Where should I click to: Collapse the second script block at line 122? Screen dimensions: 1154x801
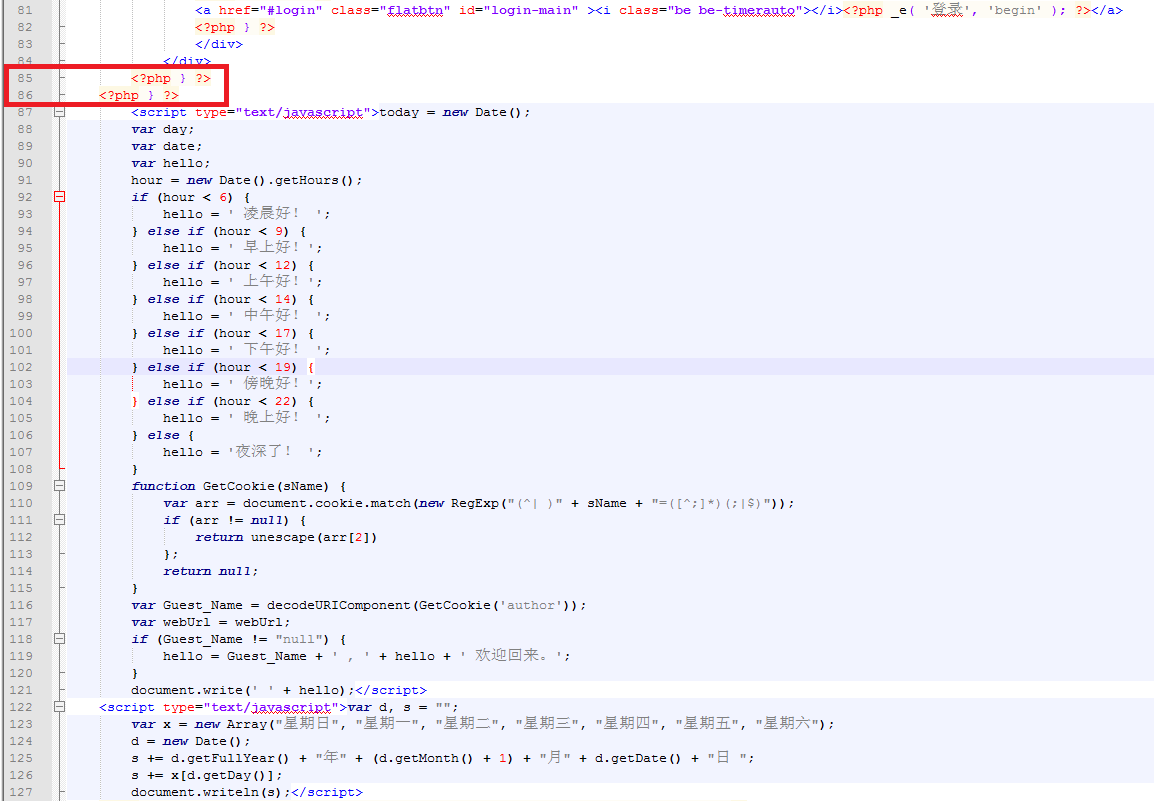tap(59, 707)
